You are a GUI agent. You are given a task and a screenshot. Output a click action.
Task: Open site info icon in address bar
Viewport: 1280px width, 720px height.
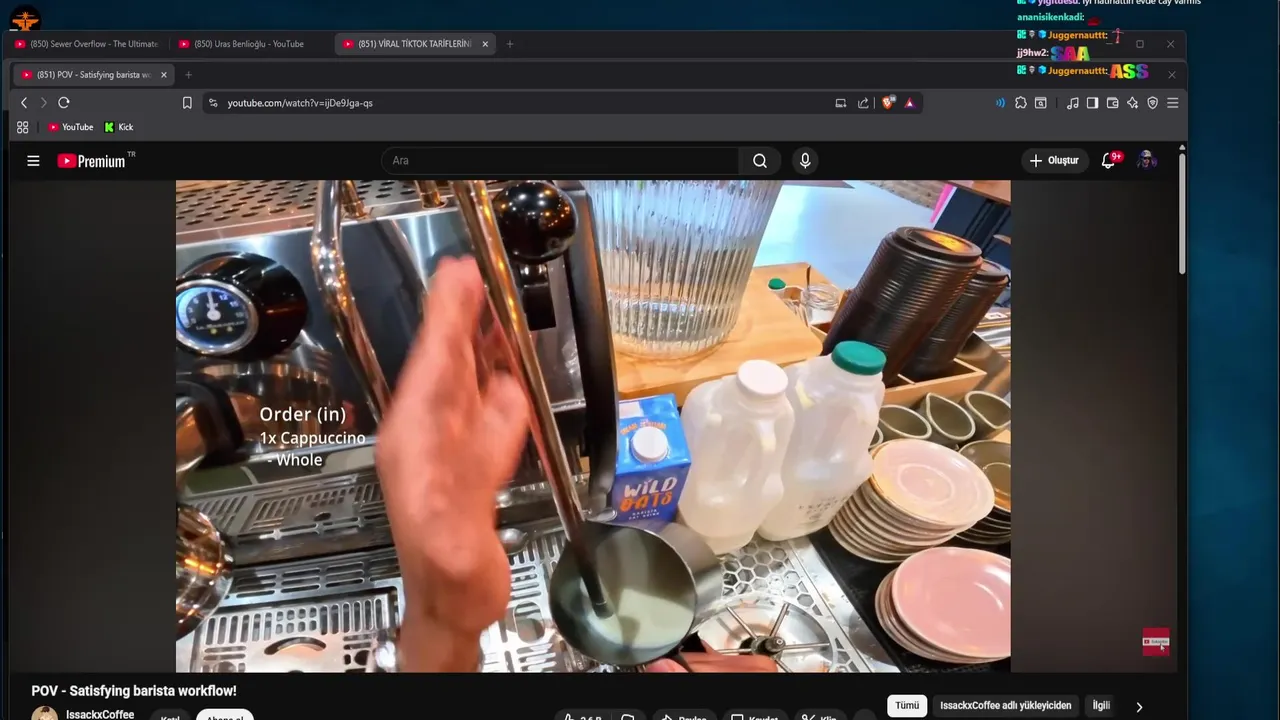click(213, 103)
